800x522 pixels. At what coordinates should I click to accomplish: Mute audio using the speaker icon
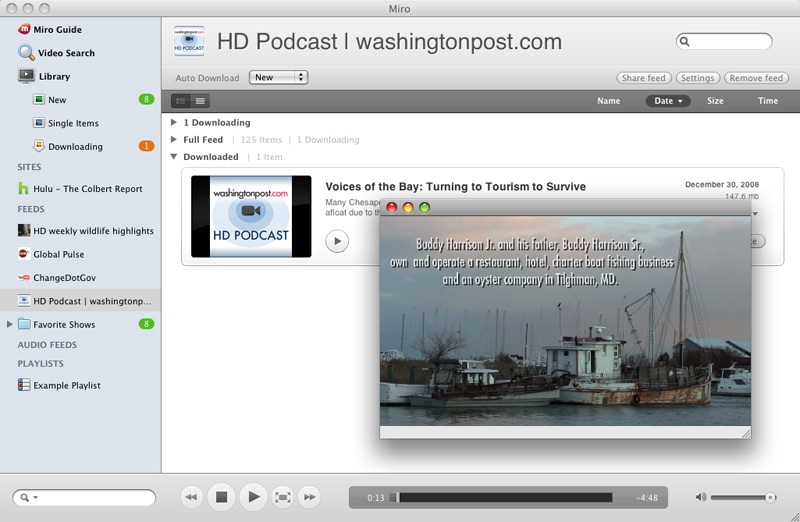701,497
